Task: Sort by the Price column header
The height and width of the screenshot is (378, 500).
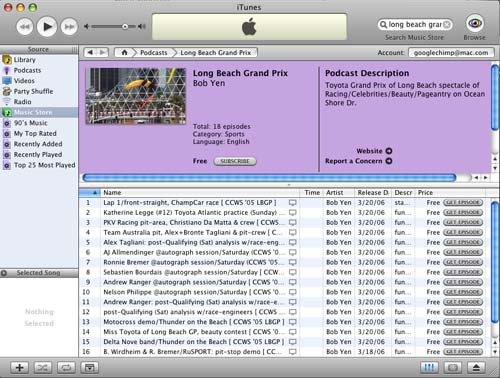Action: coord(450,193)
